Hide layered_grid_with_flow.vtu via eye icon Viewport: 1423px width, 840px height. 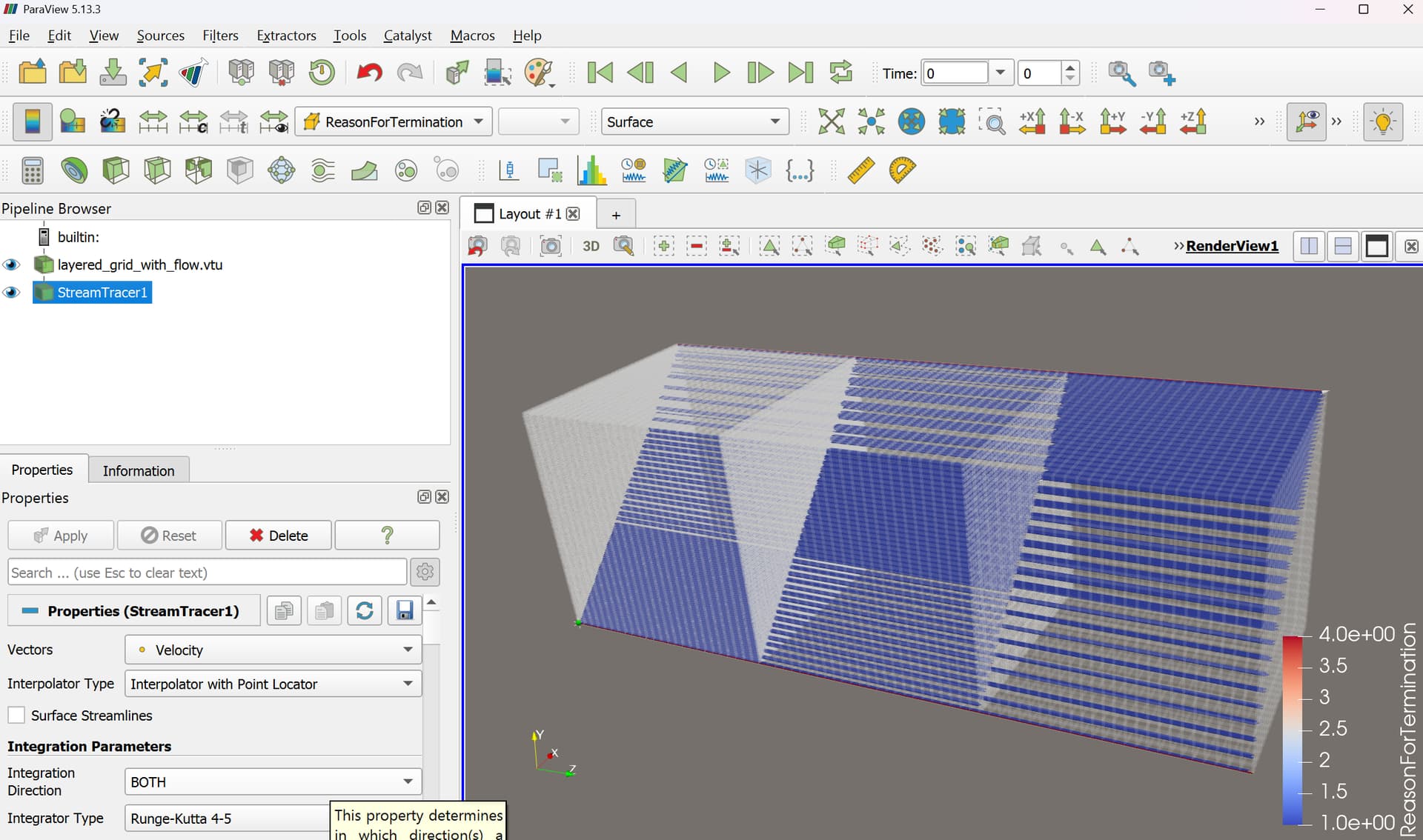11,264
